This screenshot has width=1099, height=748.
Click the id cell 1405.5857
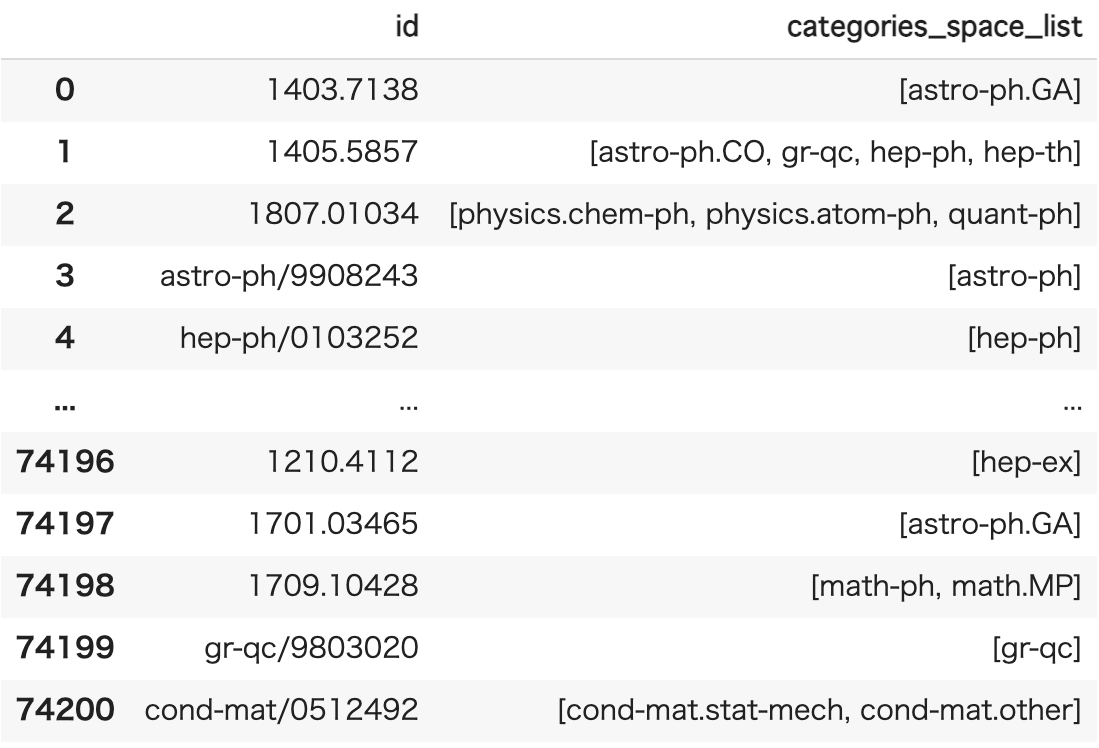click(x=343, y=151)
